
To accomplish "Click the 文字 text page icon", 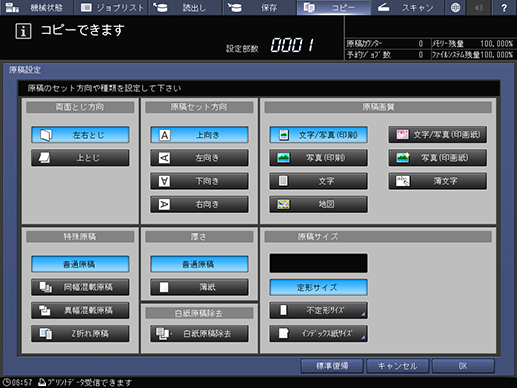I will click(283, 181).
